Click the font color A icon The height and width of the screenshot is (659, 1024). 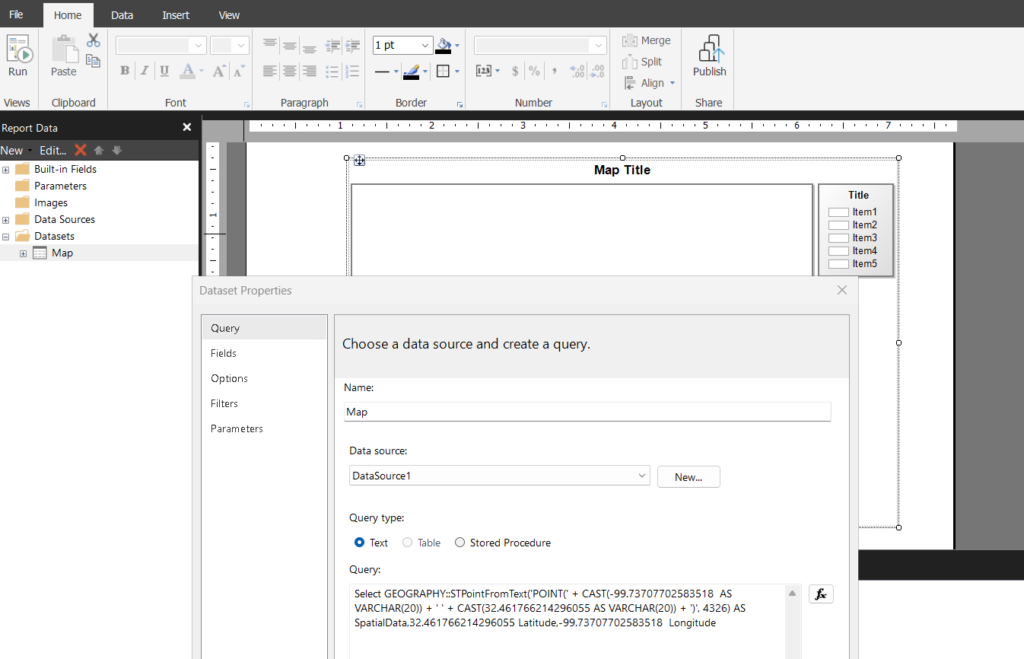point(187,71)
